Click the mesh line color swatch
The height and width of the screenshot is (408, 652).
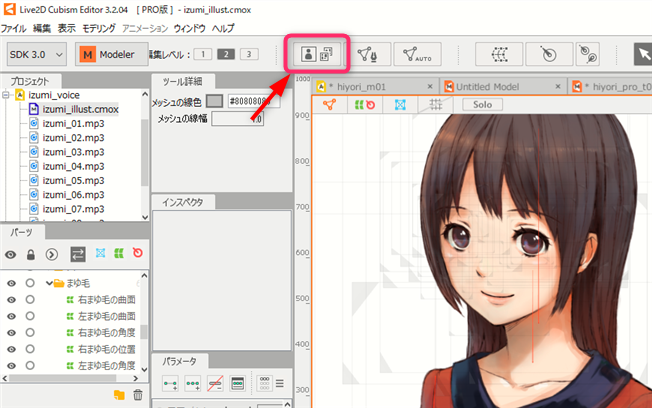coord(214,101)
